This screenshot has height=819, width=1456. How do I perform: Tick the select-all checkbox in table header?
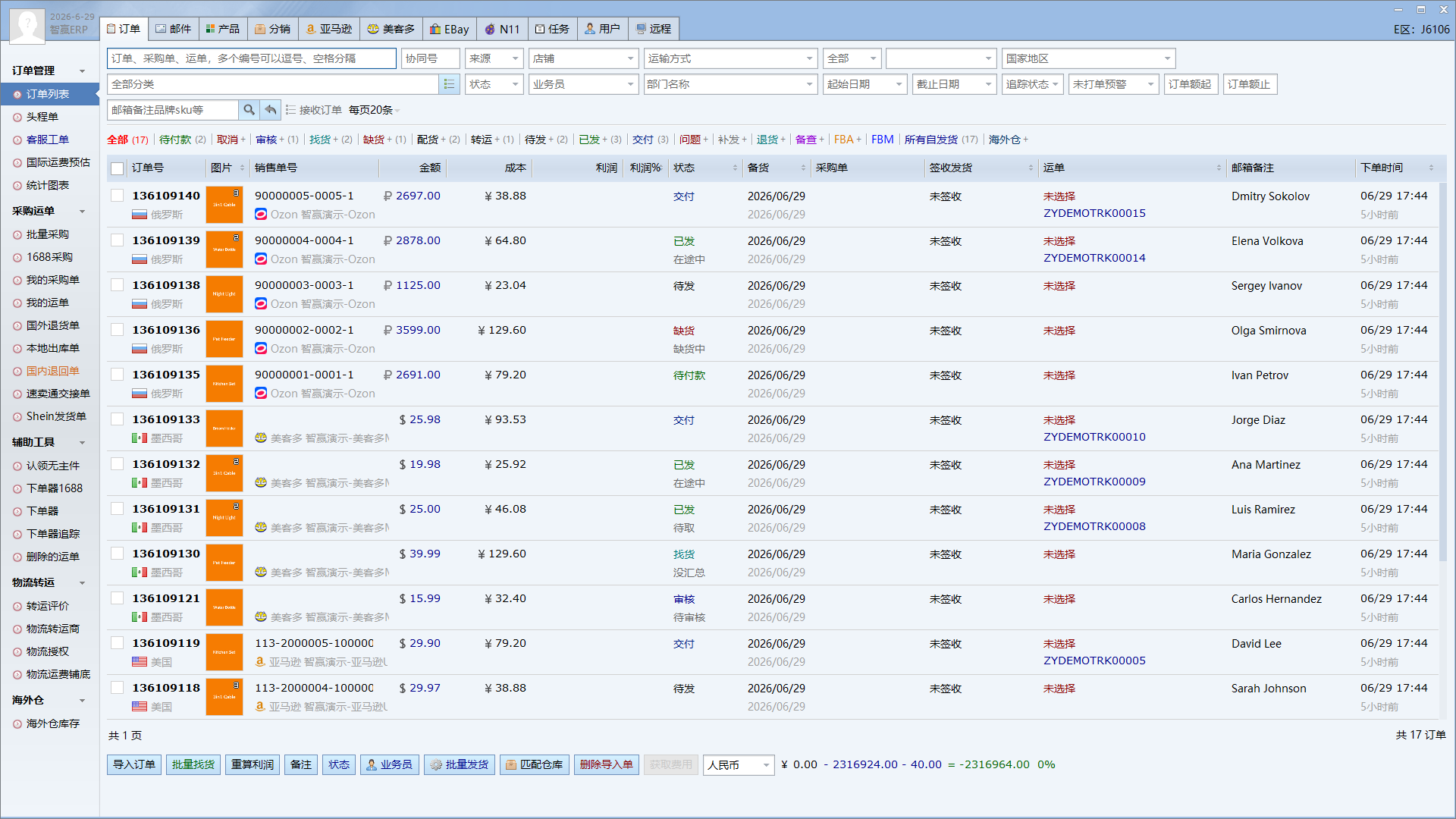point(118,168)
